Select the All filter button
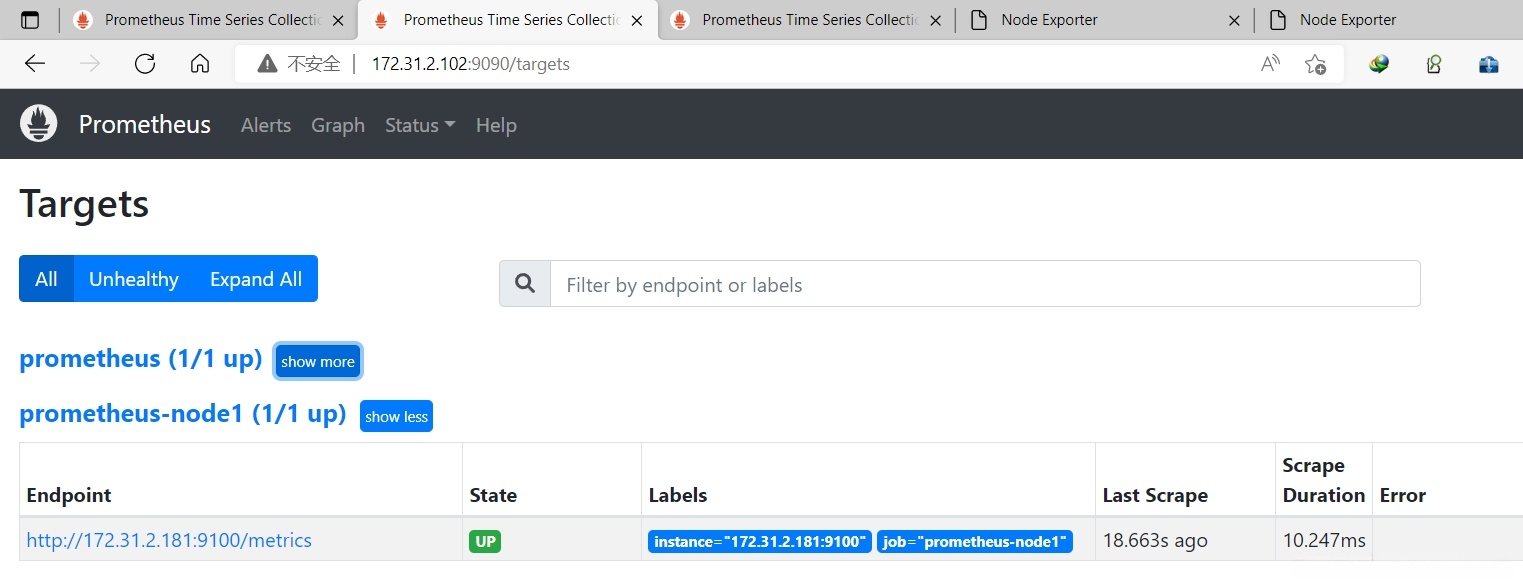1523x586 pixels. point(46,279)
